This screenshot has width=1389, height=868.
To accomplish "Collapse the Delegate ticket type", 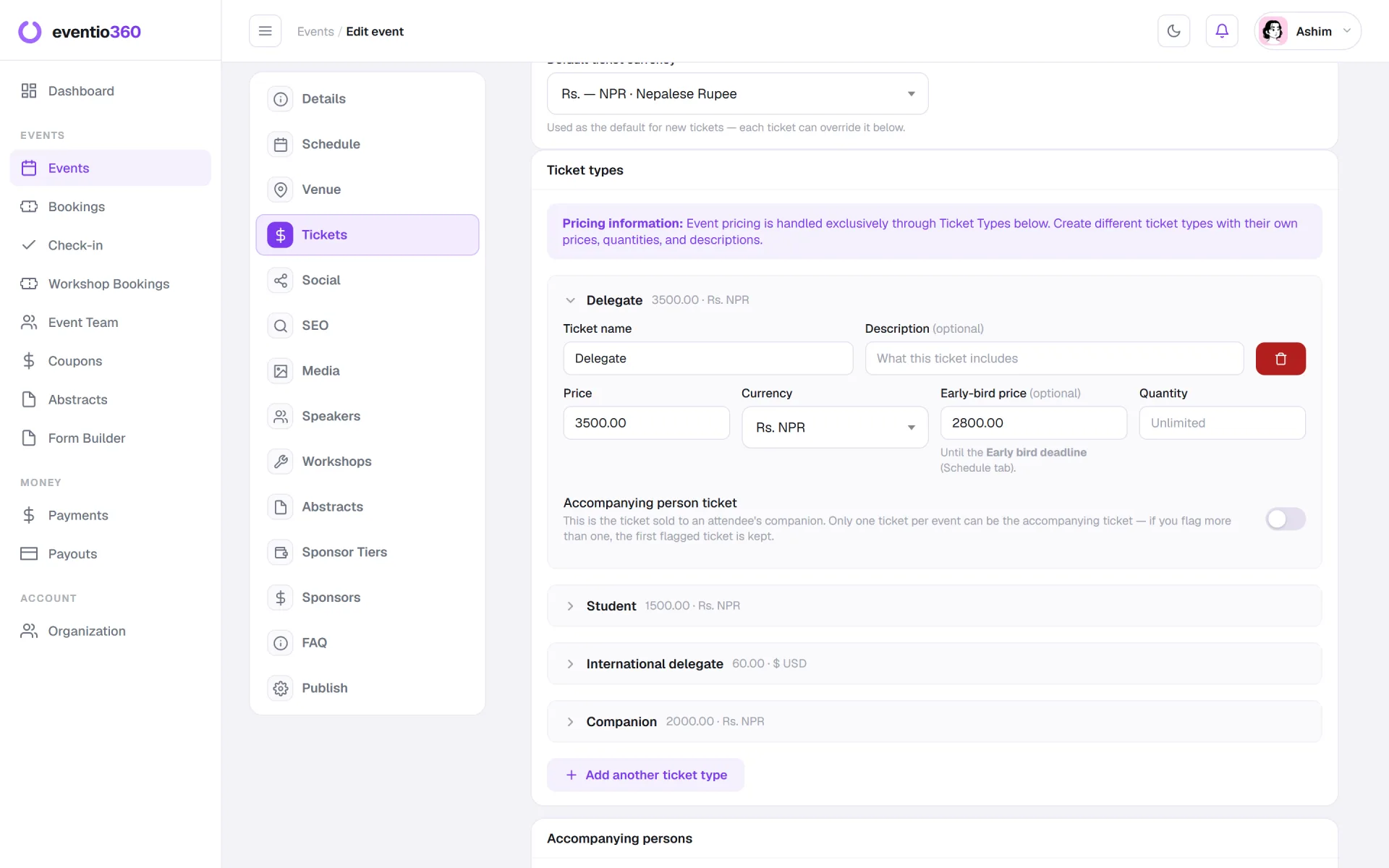I will [570, 300].
